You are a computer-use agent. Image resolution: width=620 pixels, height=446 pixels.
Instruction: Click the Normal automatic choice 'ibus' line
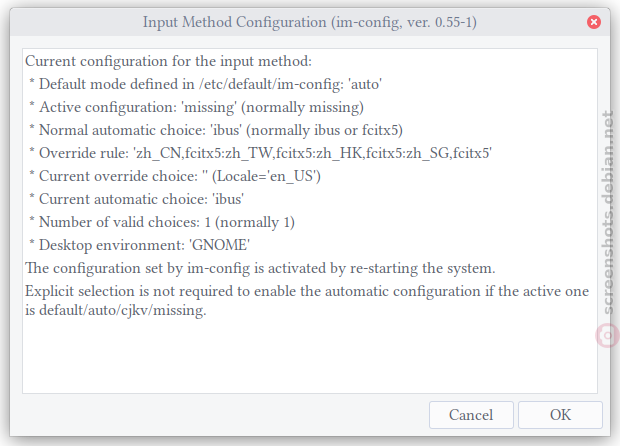(x=216, y=130)
